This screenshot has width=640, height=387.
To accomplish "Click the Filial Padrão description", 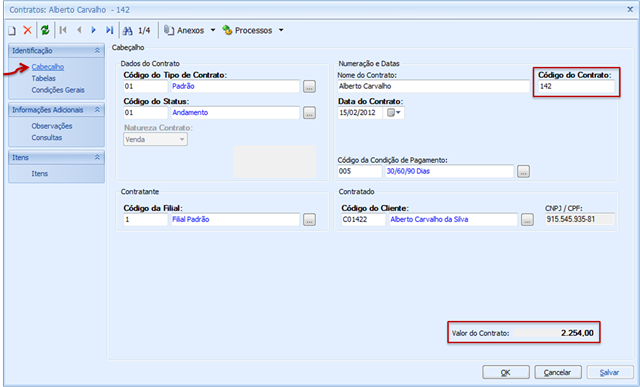I will click(x=191, y=220).
